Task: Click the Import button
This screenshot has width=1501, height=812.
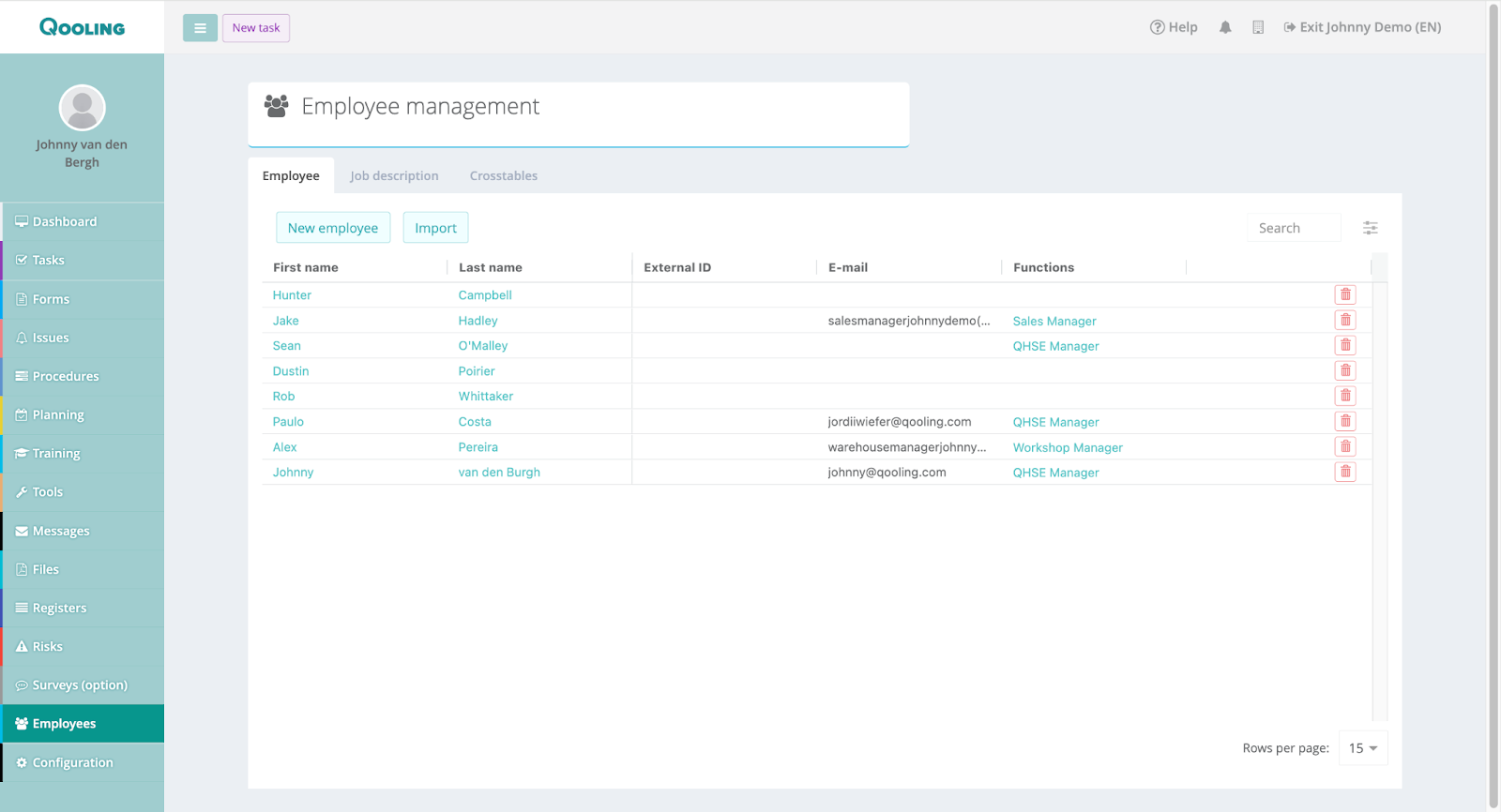Action: [435, 228]
